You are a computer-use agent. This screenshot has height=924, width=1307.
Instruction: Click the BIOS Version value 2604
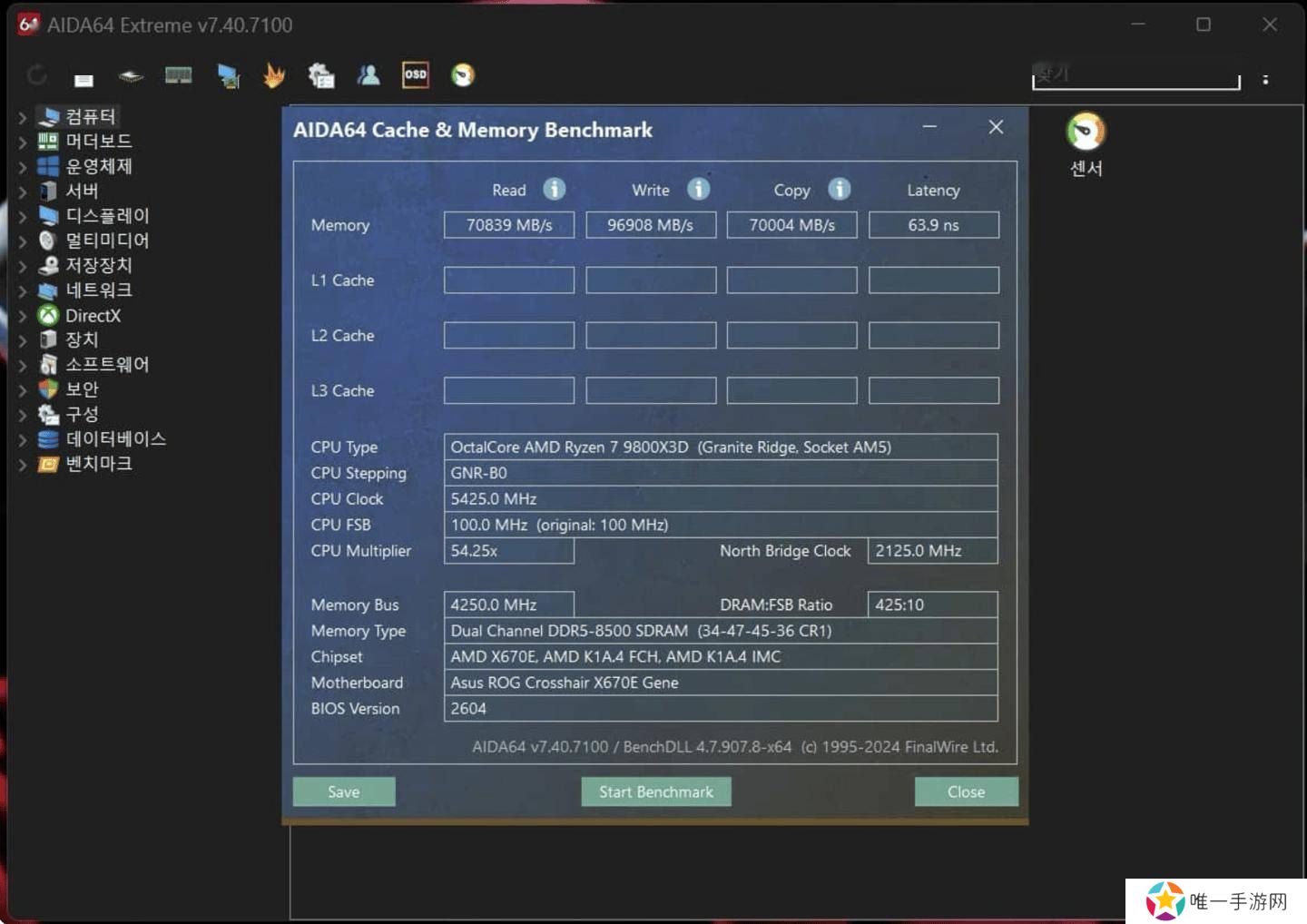[x=721, y=709]
